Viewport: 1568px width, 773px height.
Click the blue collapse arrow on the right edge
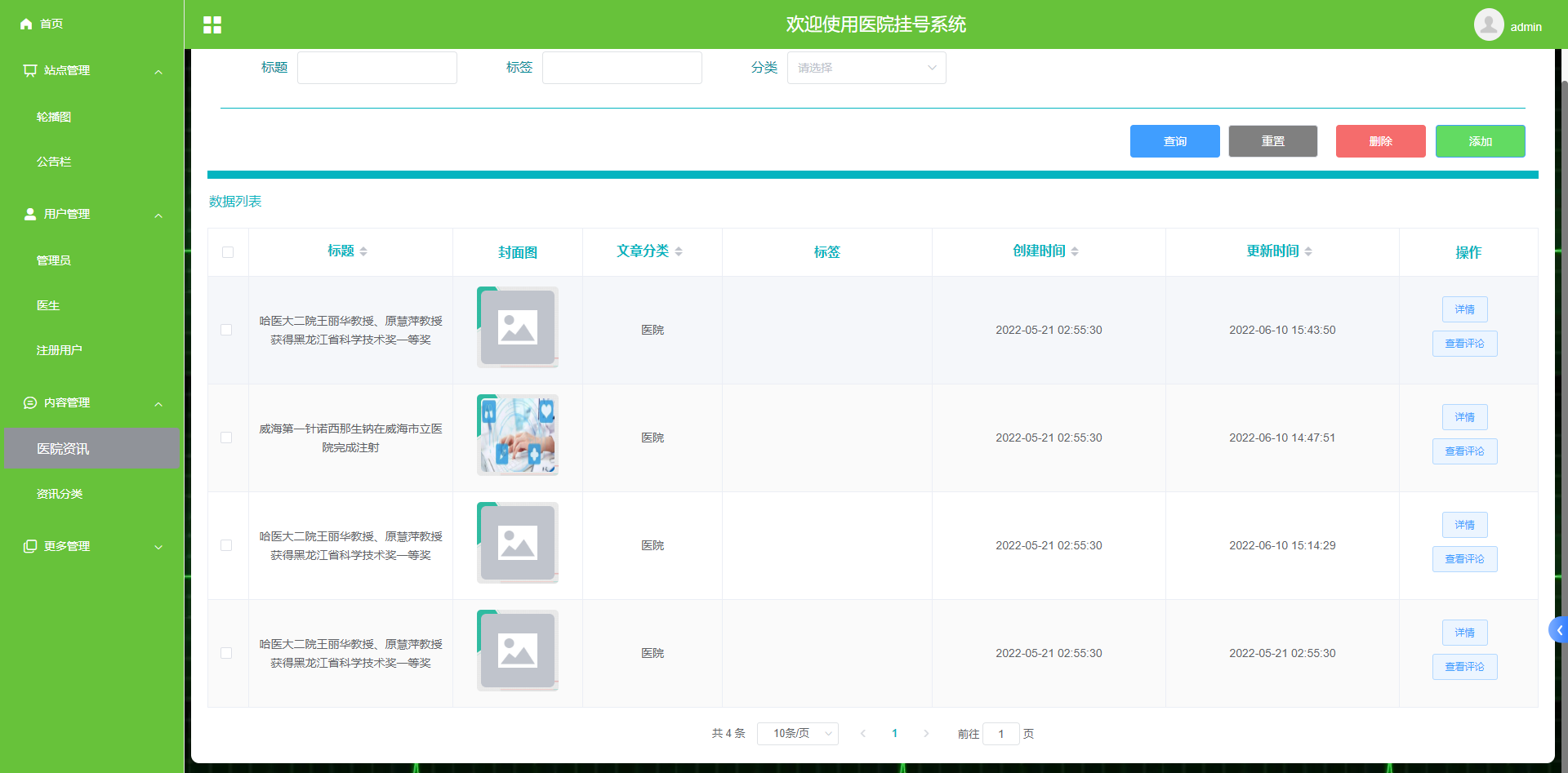(1558, 629)
